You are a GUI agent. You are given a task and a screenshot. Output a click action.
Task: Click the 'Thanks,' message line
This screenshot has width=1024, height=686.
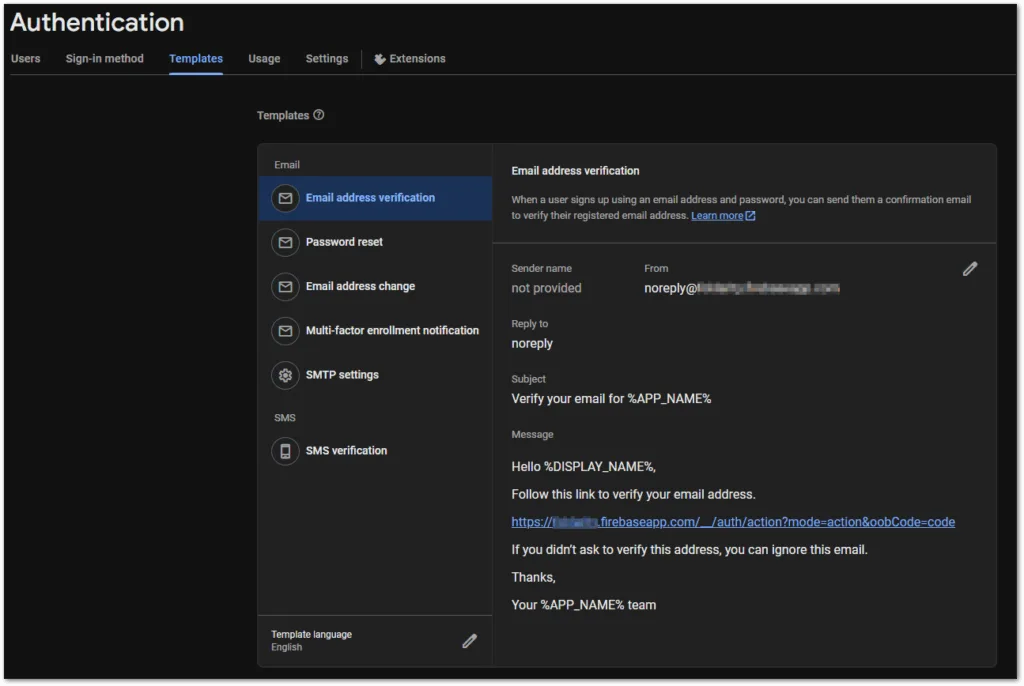click(533, 578)
